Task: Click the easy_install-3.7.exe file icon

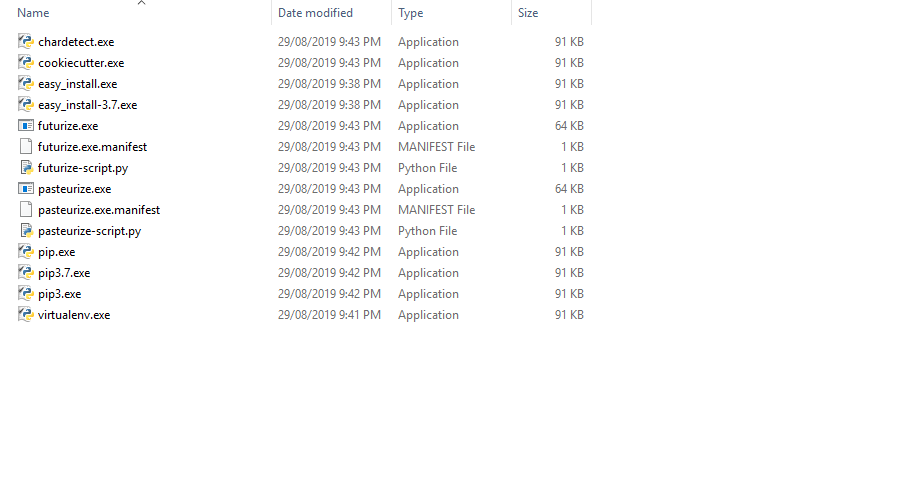Action: (25, 104)
